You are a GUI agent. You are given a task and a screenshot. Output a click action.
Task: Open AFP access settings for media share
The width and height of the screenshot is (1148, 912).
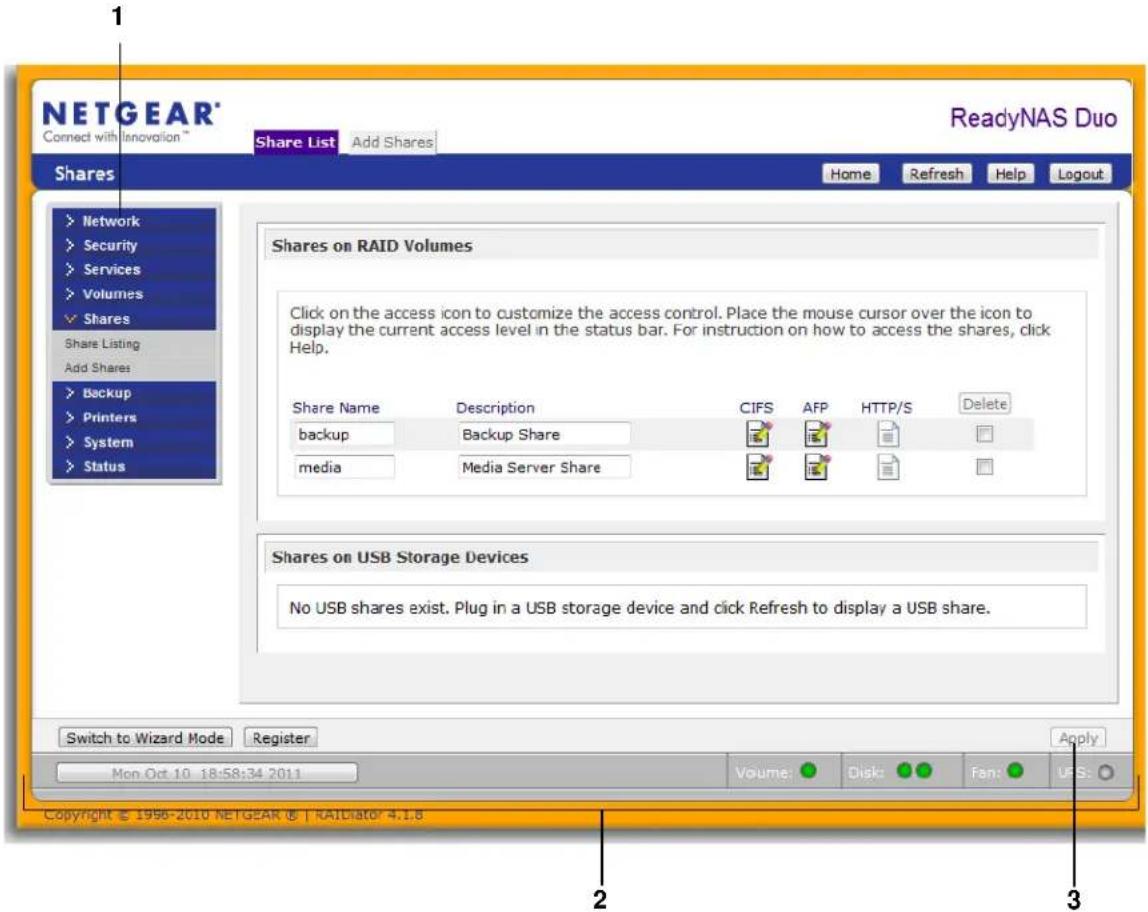click(816, 467)
